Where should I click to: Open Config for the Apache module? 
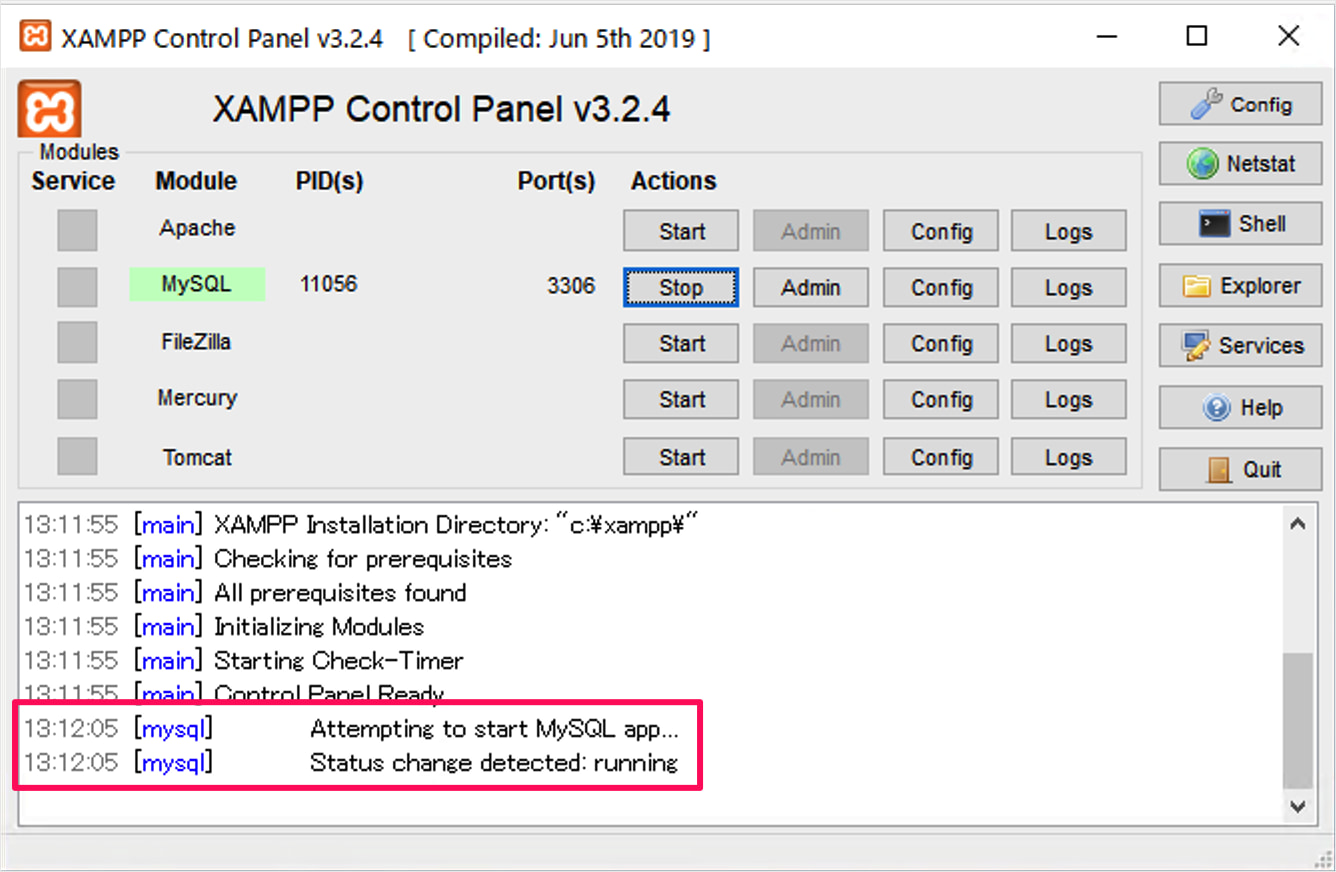click(x=940, y=230)
